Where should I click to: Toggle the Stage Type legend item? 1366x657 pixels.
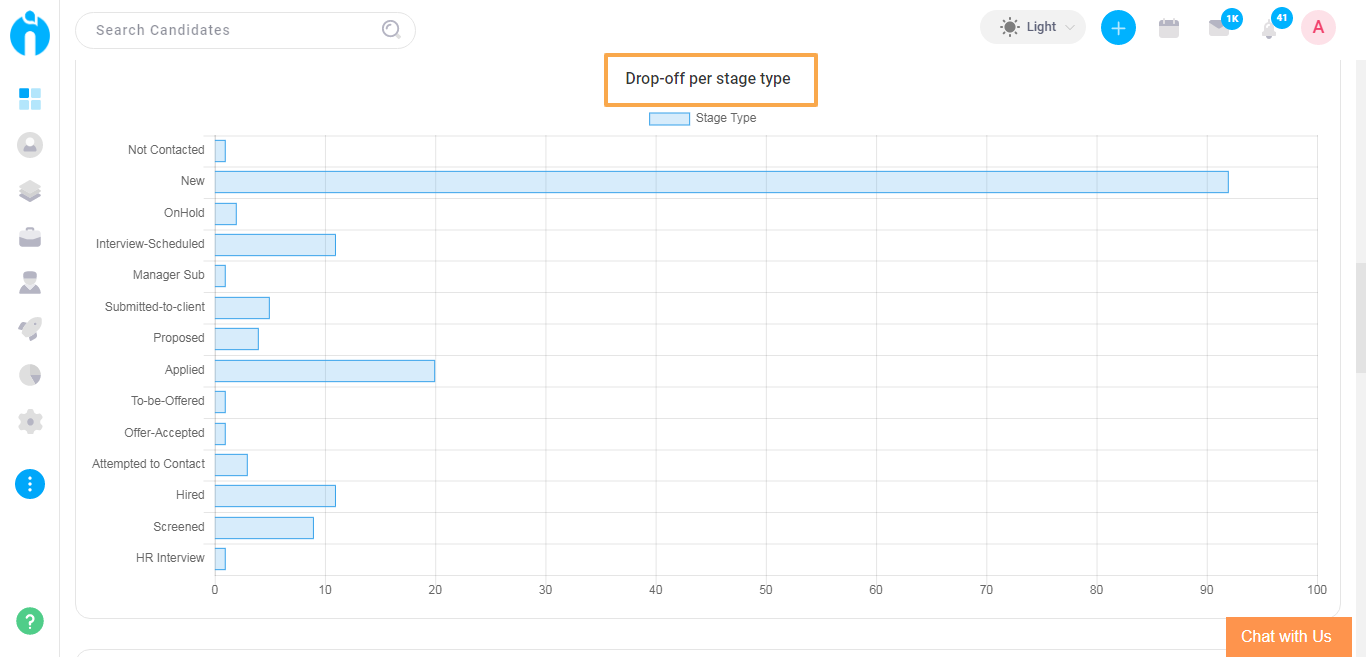point(703,118)
